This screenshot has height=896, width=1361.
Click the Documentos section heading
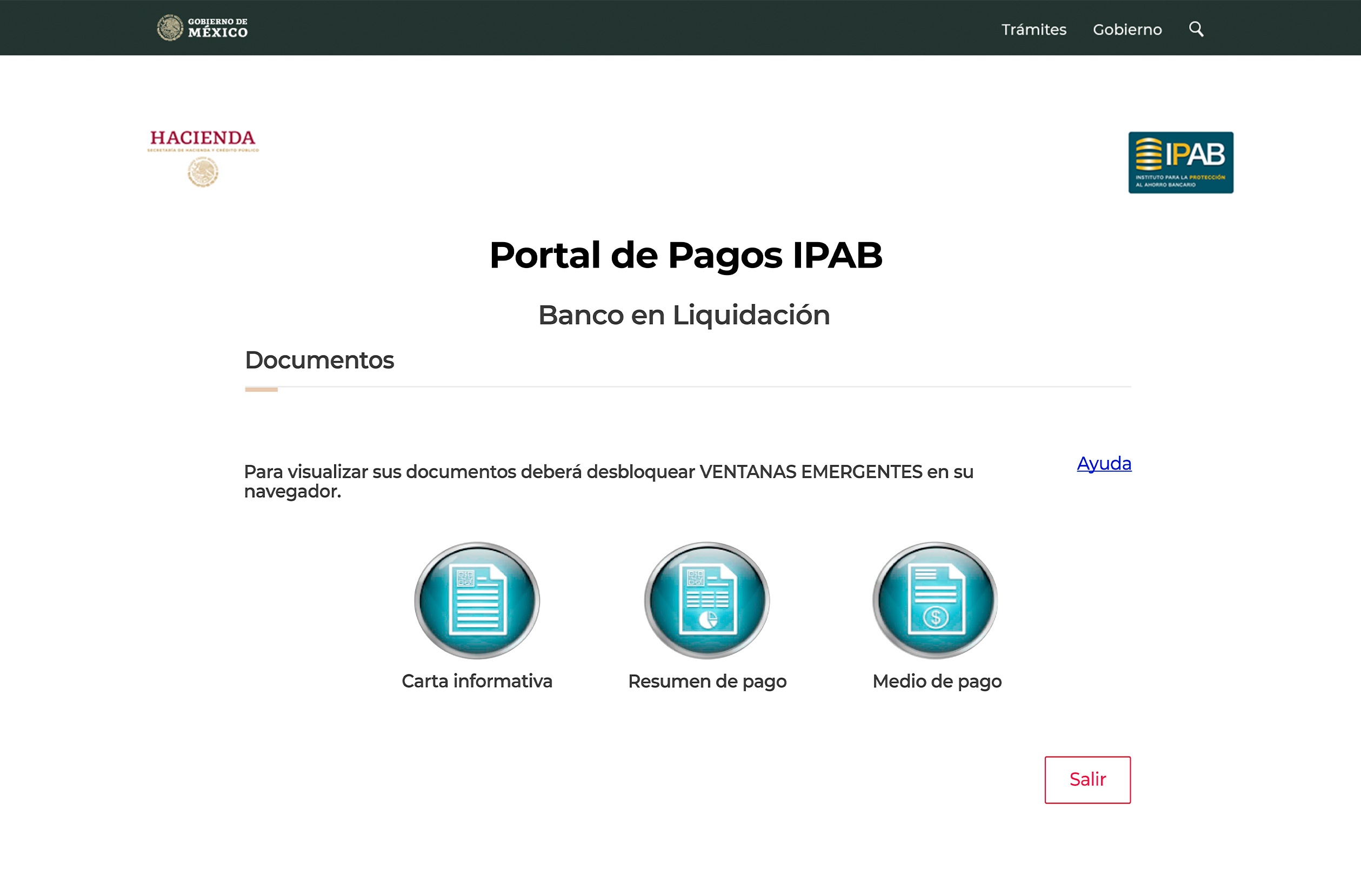click(x=319, y=360)
